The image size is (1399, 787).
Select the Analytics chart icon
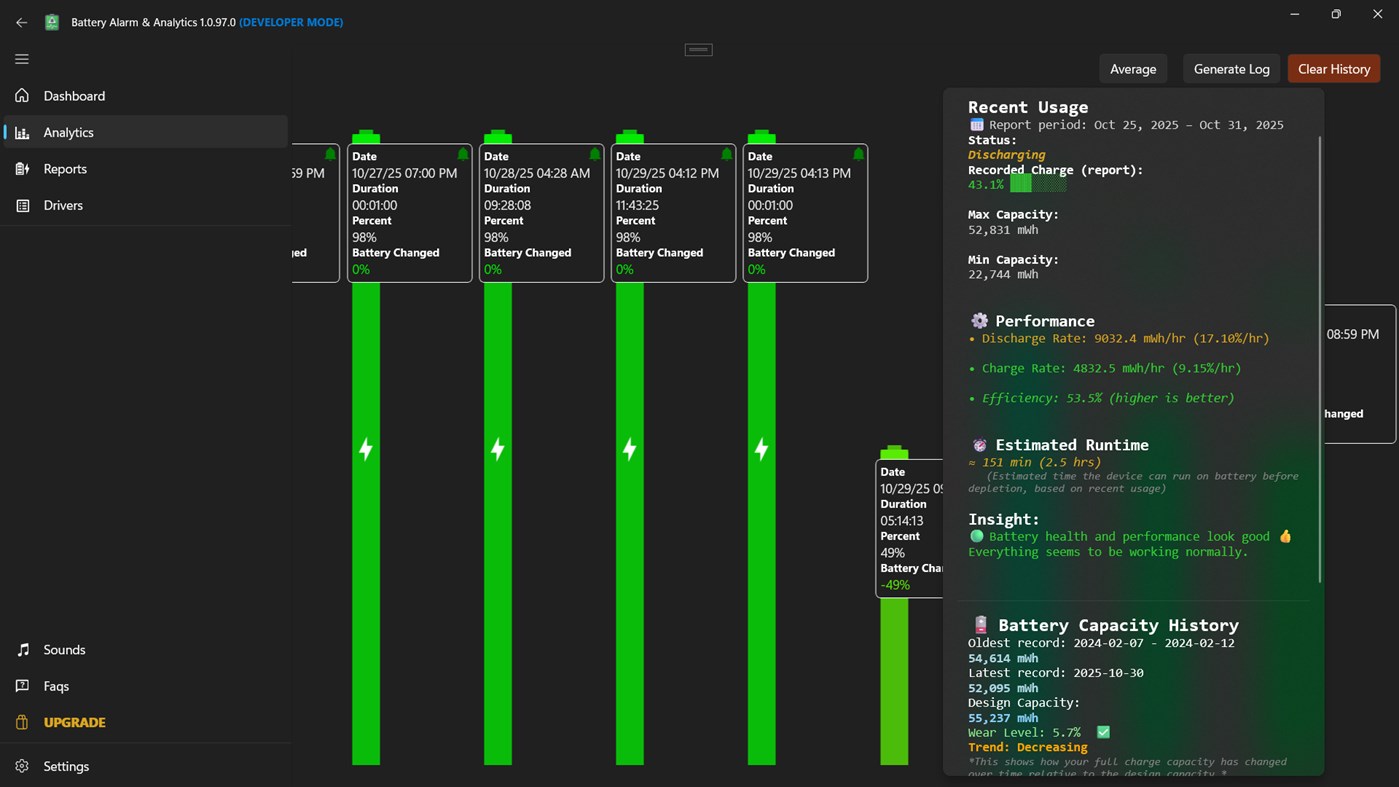click(21, 132)
